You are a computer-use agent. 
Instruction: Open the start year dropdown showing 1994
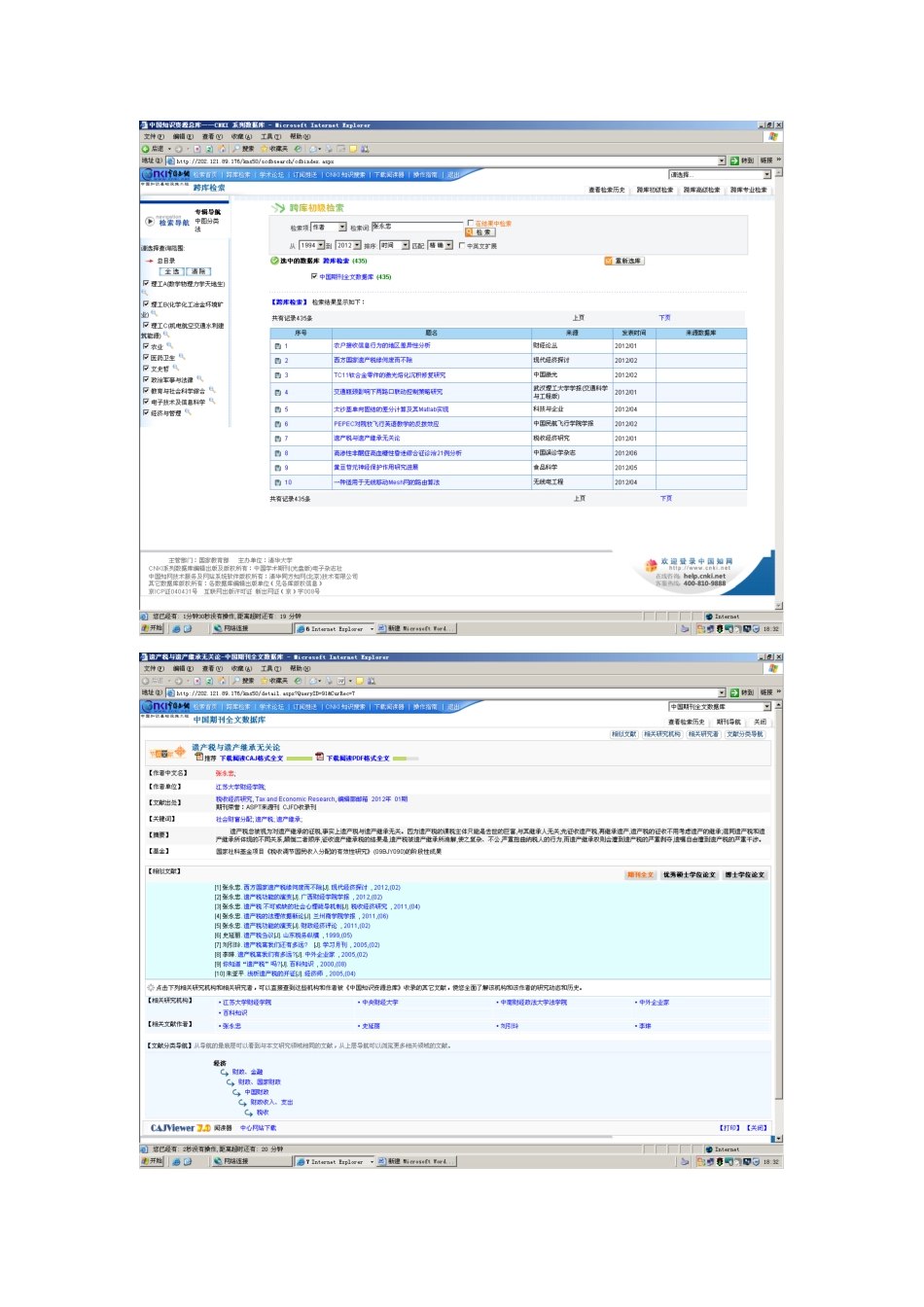311,246
